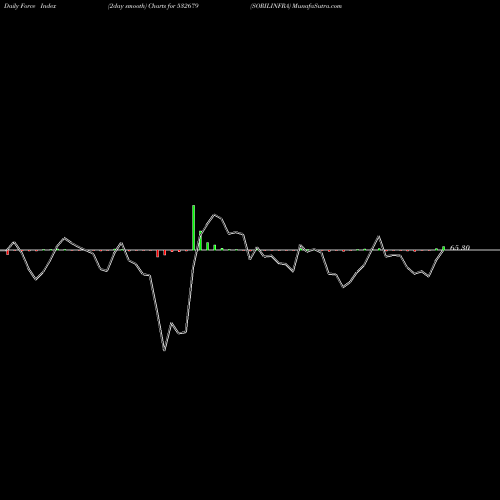Click the 65.30 value label

point(460,248)
